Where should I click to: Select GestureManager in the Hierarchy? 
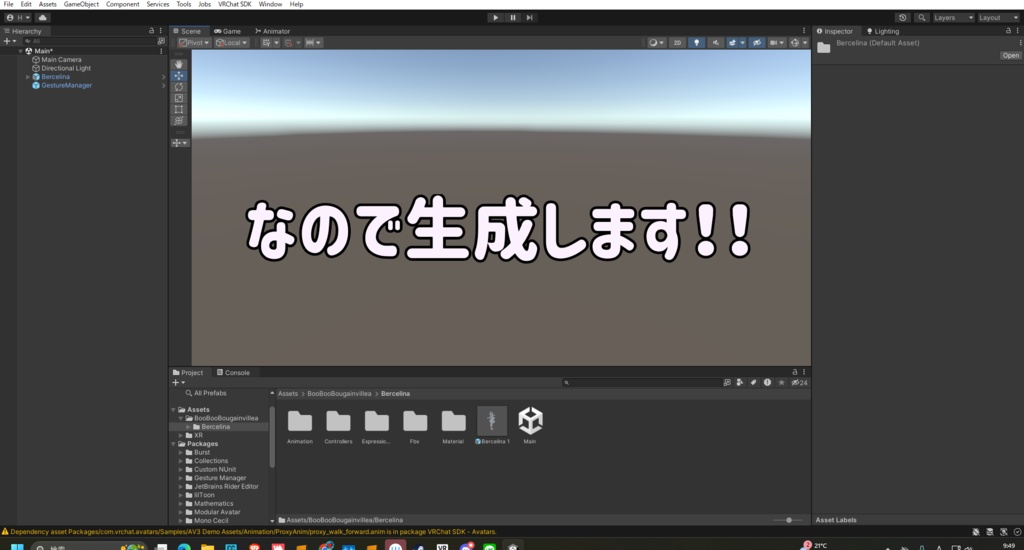point(66,85)
